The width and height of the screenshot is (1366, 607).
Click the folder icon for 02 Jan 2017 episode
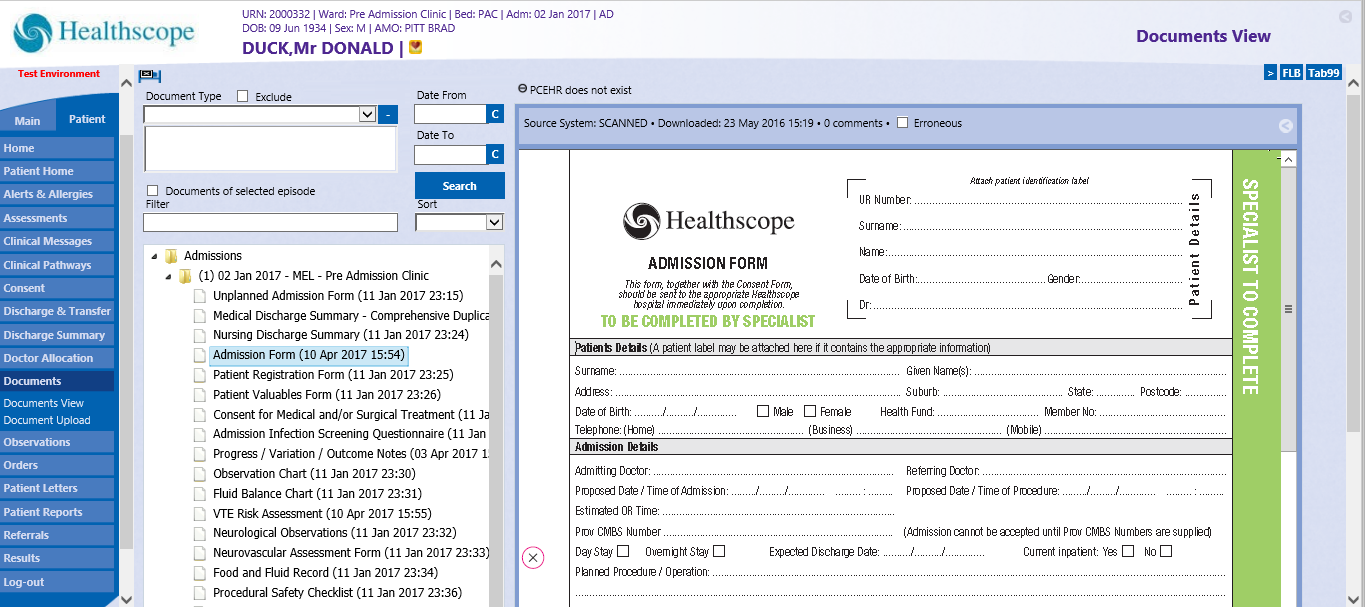185,276
